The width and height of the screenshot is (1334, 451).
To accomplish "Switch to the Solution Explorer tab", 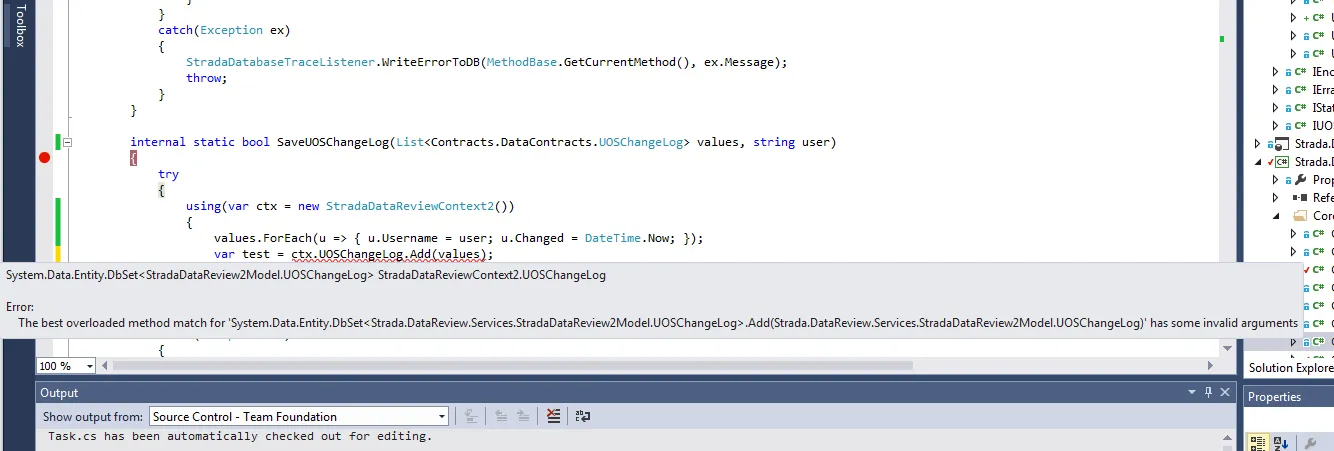I will pyautogui.click(x=1290, y=368).
